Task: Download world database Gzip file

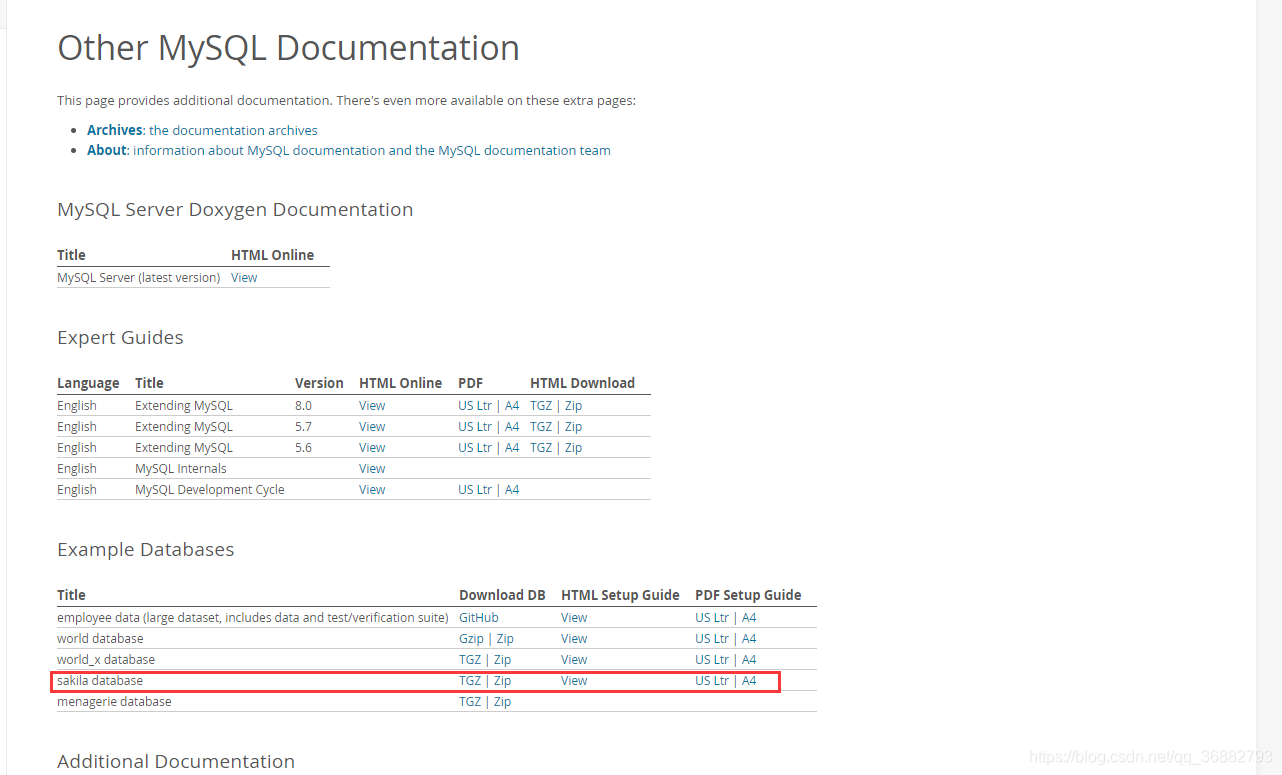Action: click(471, 639)
